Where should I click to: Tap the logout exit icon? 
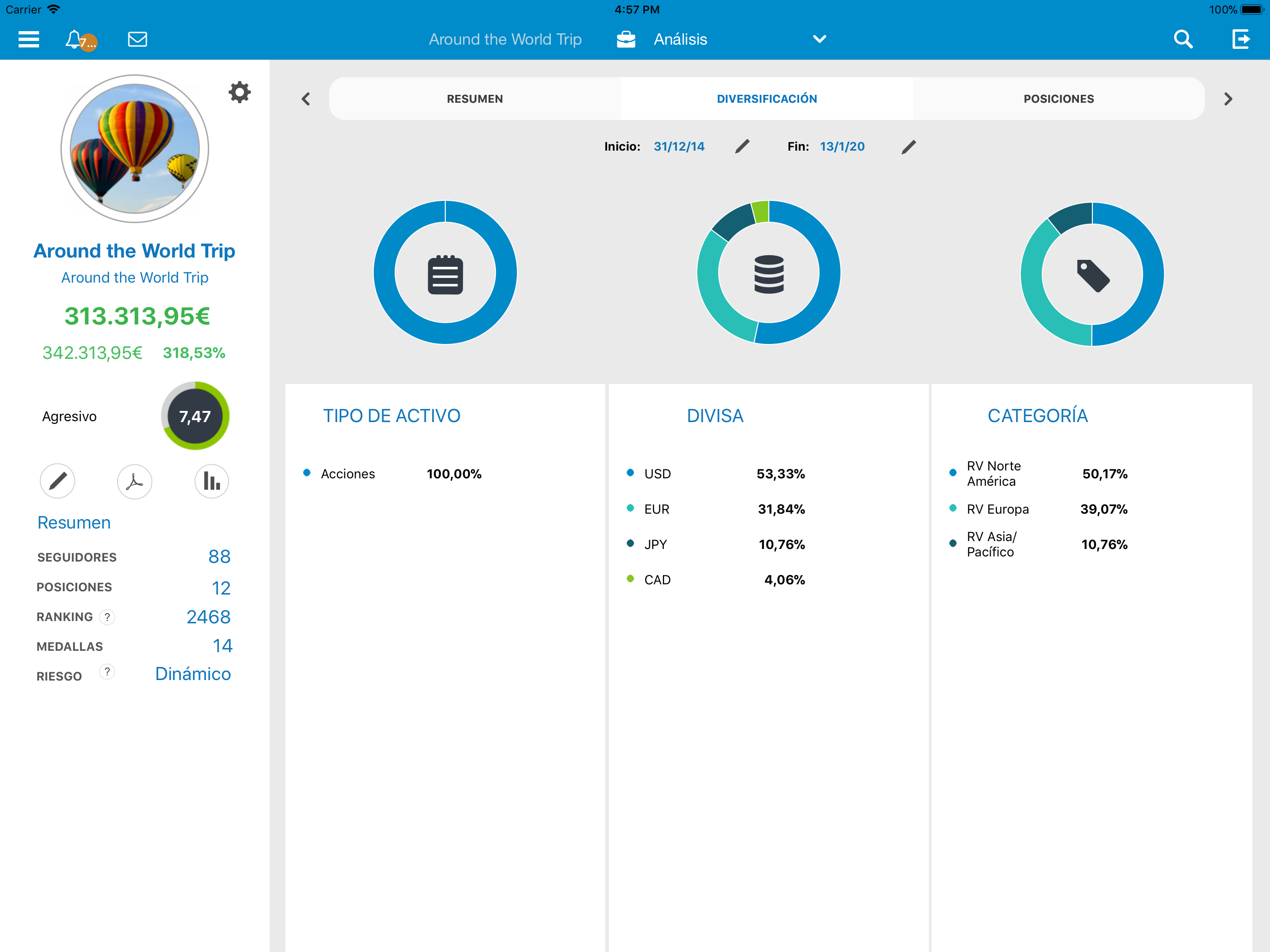1240,39
